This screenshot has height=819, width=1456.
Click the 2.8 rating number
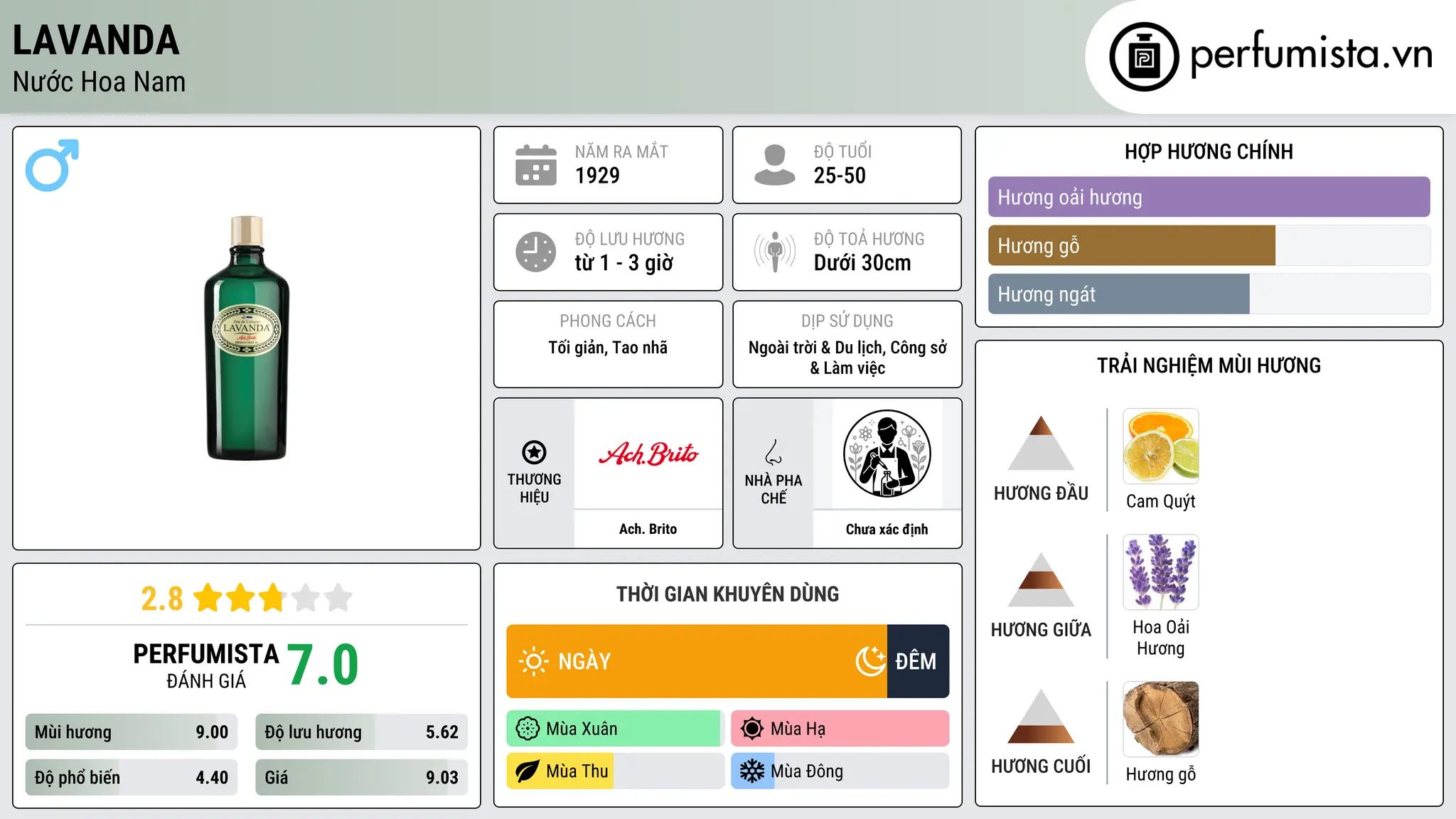(x=162, y=599)
